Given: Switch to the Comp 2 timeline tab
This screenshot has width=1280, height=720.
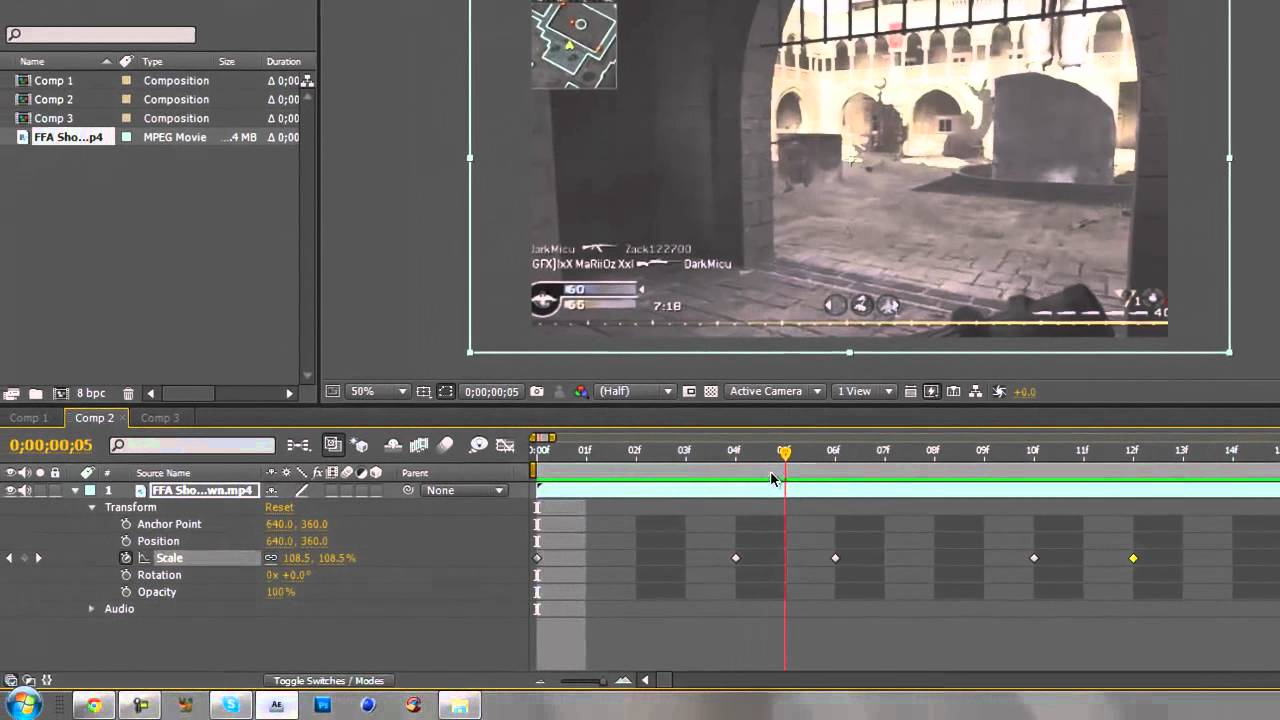Looking at the screenshot, I should pyautogui.click(x=95, y=418).
